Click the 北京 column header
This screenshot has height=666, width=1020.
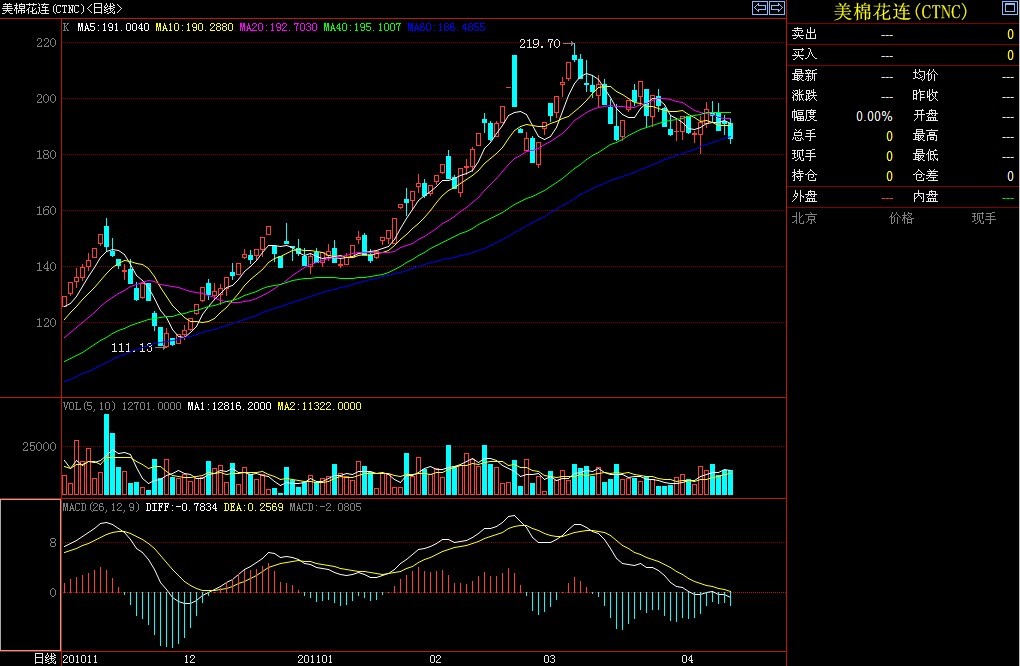[x=805, y=218]
